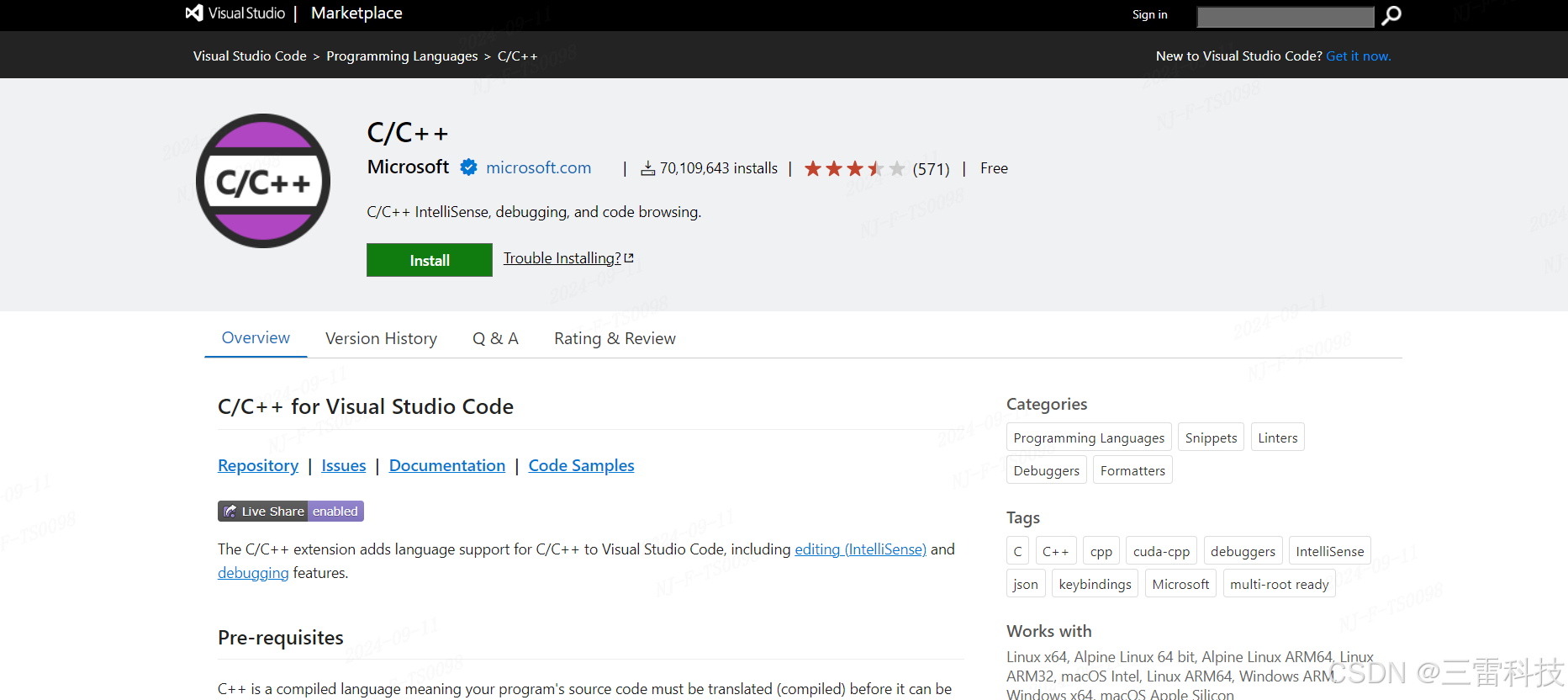Click the cuda-cpp tag

1161,551
